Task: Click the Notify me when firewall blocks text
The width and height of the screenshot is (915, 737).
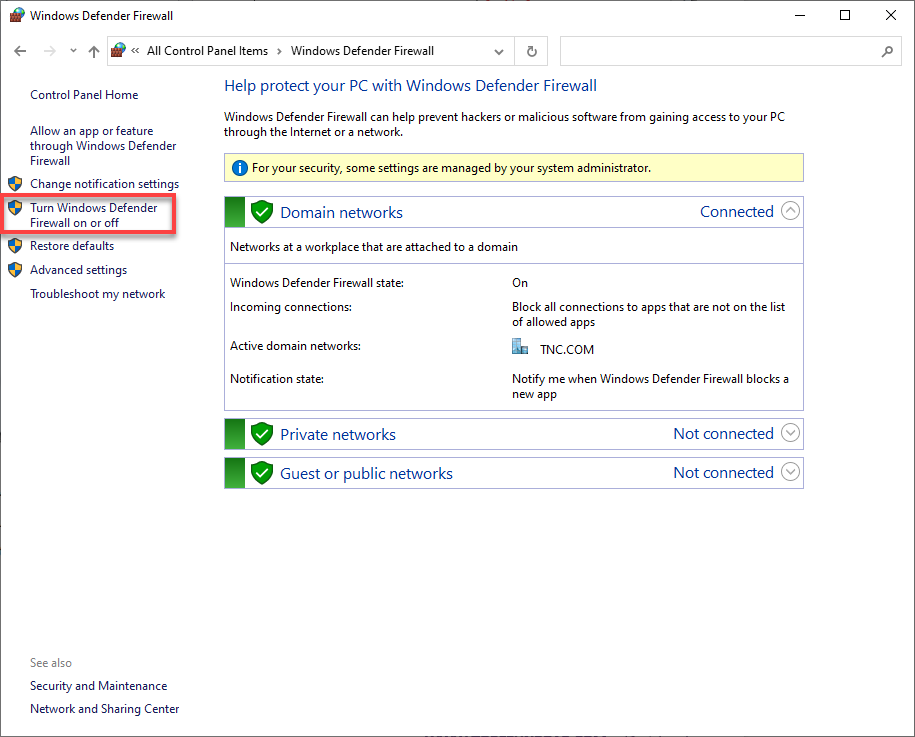Action: coord(650,386)
